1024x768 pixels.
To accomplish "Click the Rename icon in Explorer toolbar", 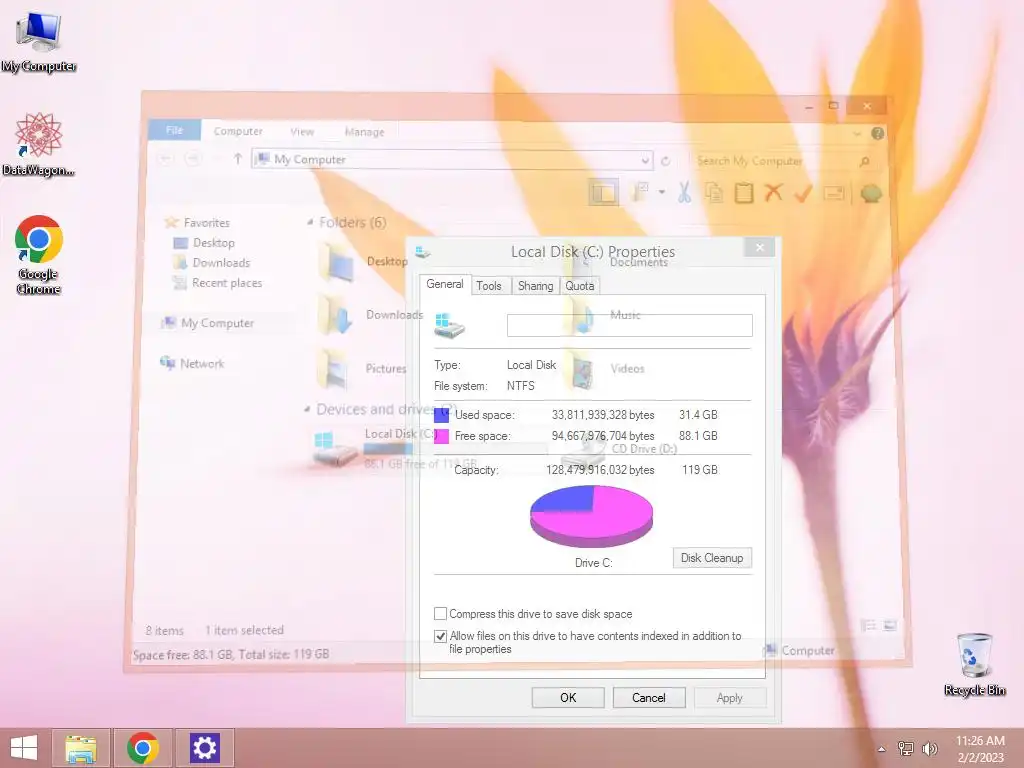I will [x=834, y=193].
